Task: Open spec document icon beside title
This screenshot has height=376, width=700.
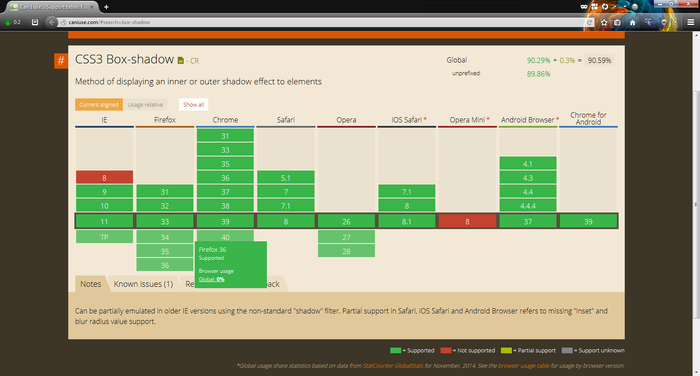Action: (x=180, y=60)
